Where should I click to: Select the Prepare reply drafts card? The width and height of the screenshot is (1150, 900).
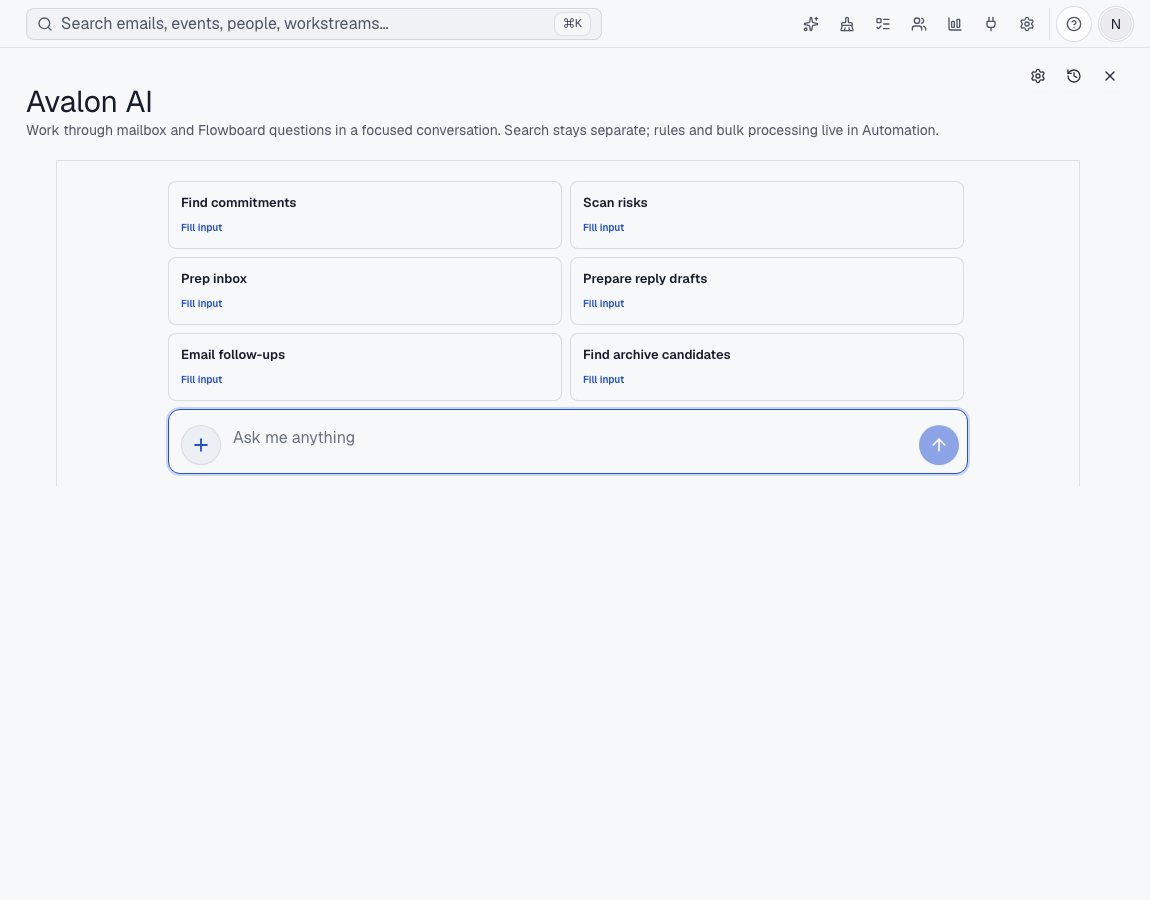(766, 290)
